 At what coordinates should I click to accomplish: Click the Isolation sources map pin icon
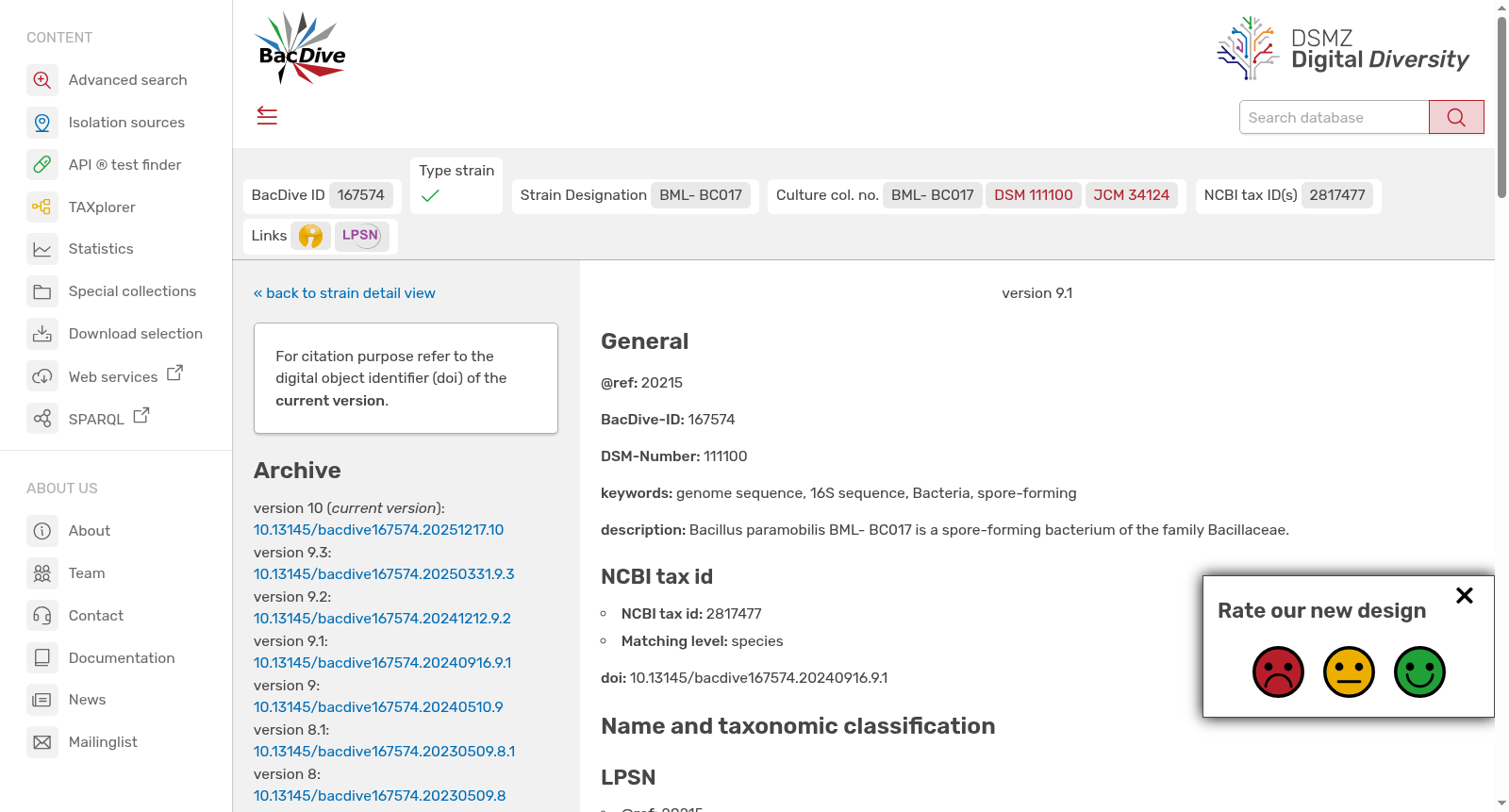42,123
